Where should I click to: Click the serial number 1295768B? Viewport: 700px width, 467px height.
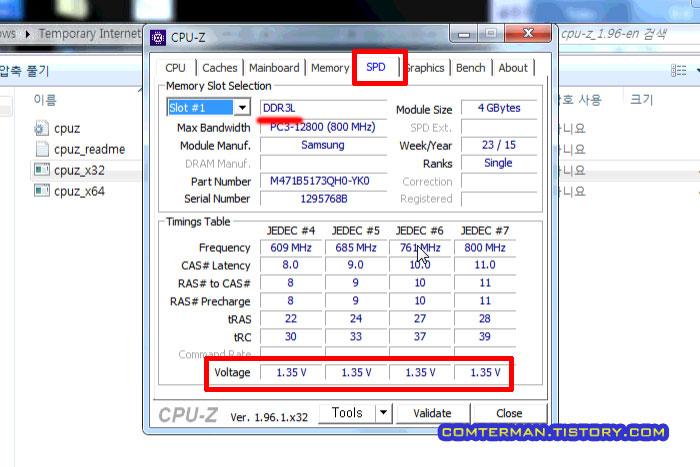[x=323, y=199]
